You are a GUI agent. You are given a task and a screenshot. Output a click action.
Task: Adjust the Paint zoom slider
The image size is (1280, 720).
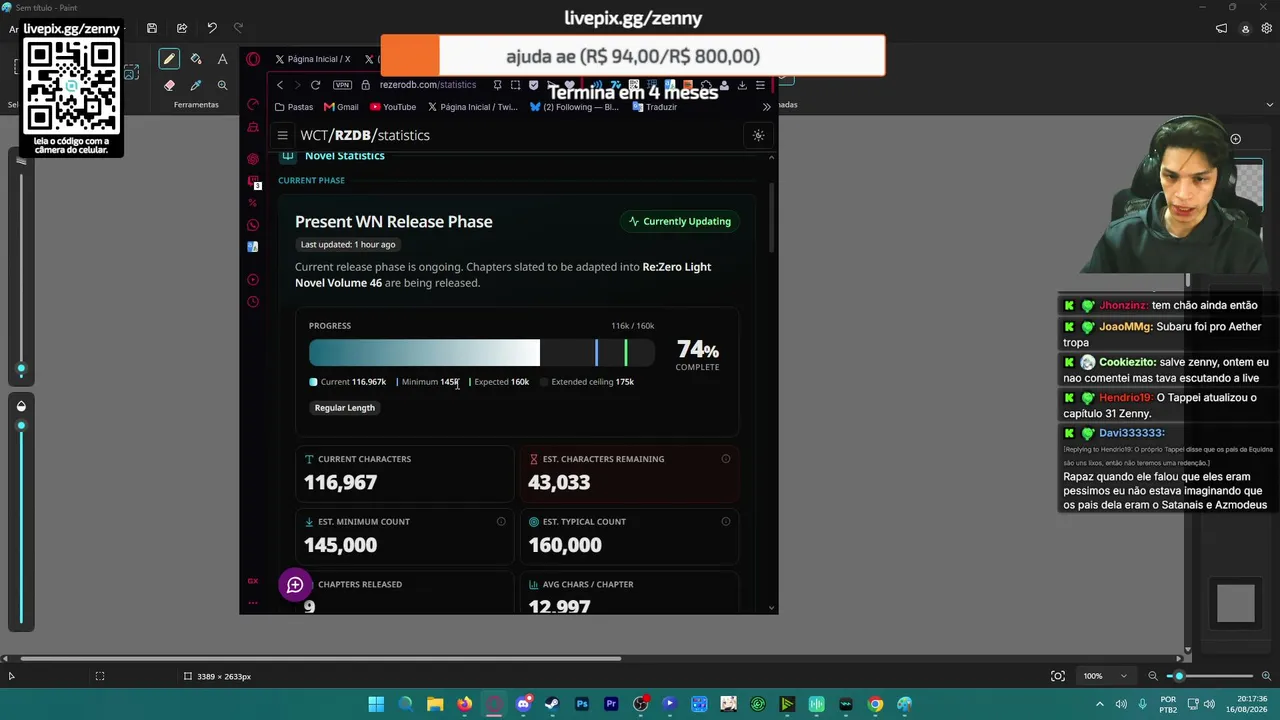[1210, 676]
